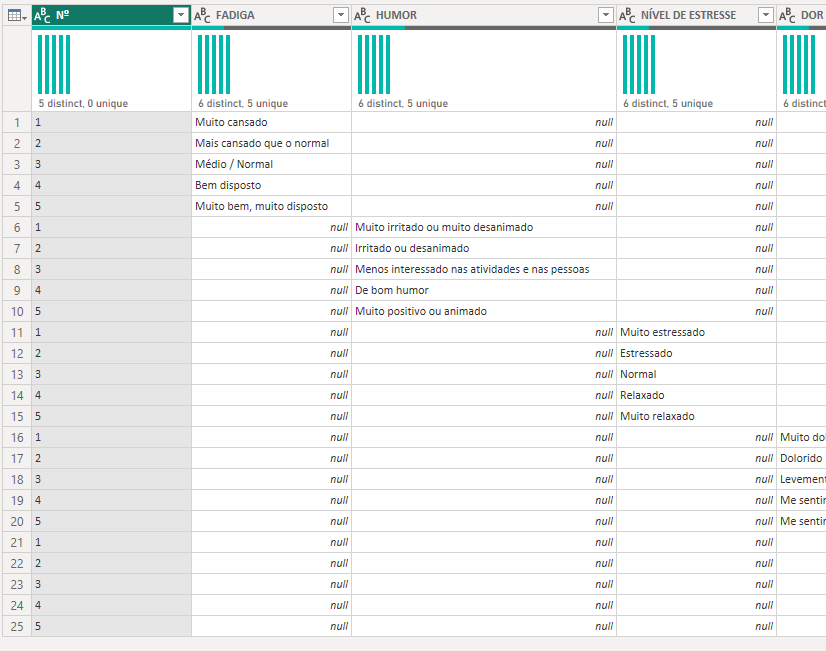Open the Nº column filter dropdown
826x651 pixels.
(181, 15)
